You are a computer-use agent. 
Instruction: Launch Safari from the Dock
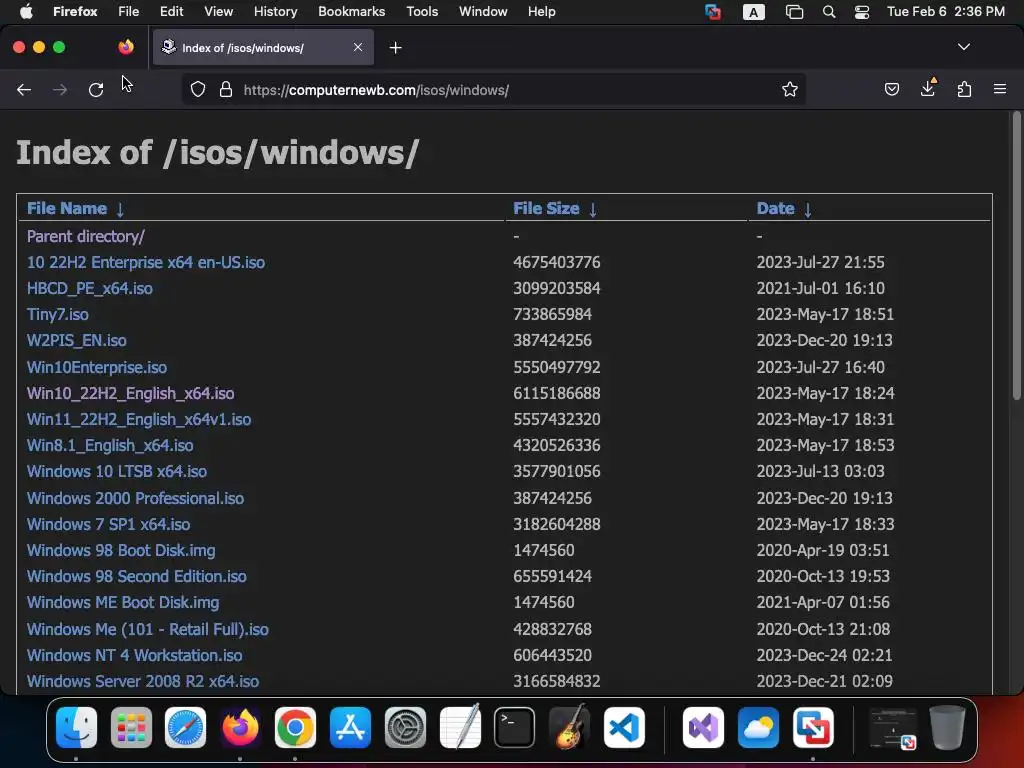(x=185, y=728)
